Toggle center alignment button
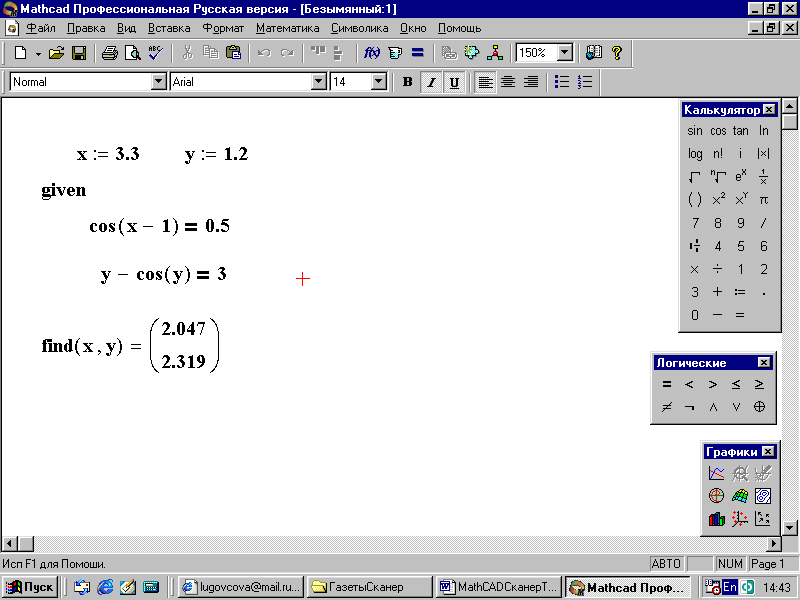The height and width of the screenshot is (600, 800). click(508, 82)
